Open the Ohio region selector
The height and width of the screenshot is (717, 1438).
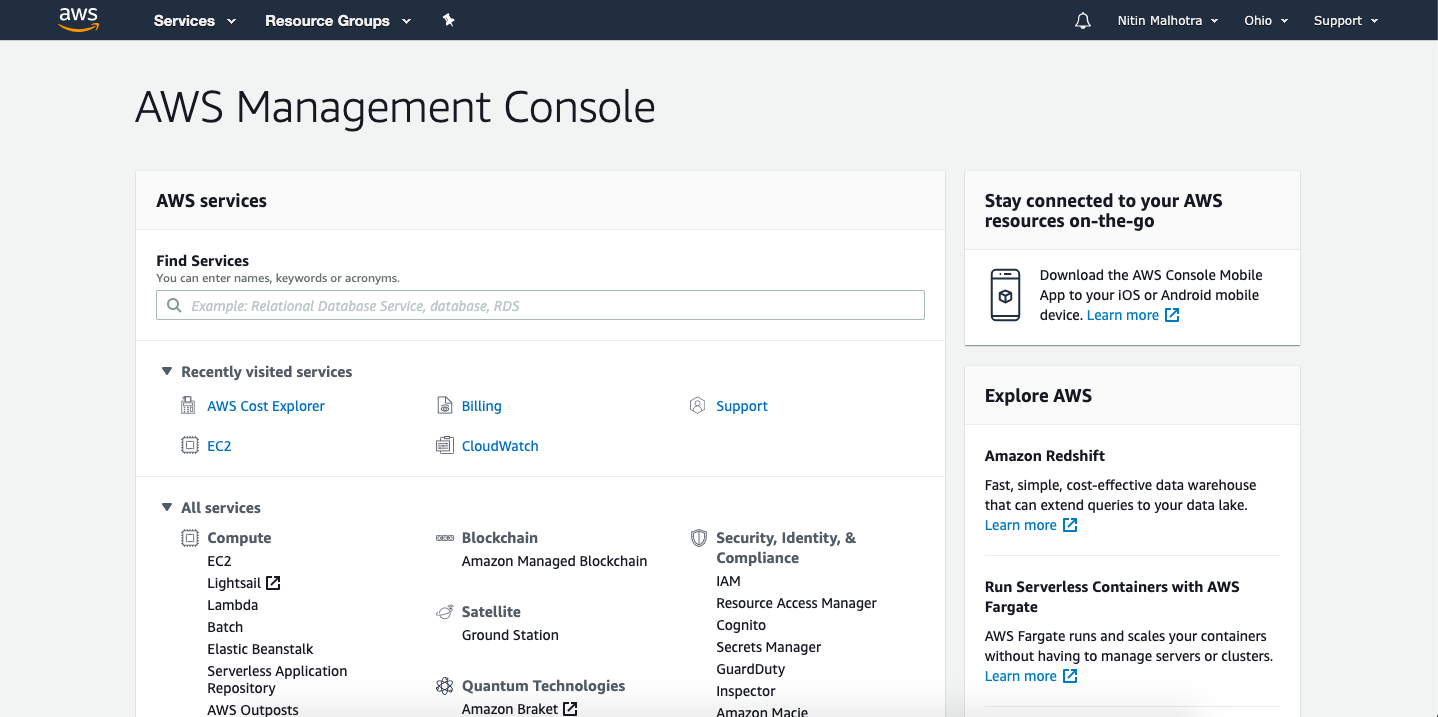pyautogui.click(x=1266, y=20)
